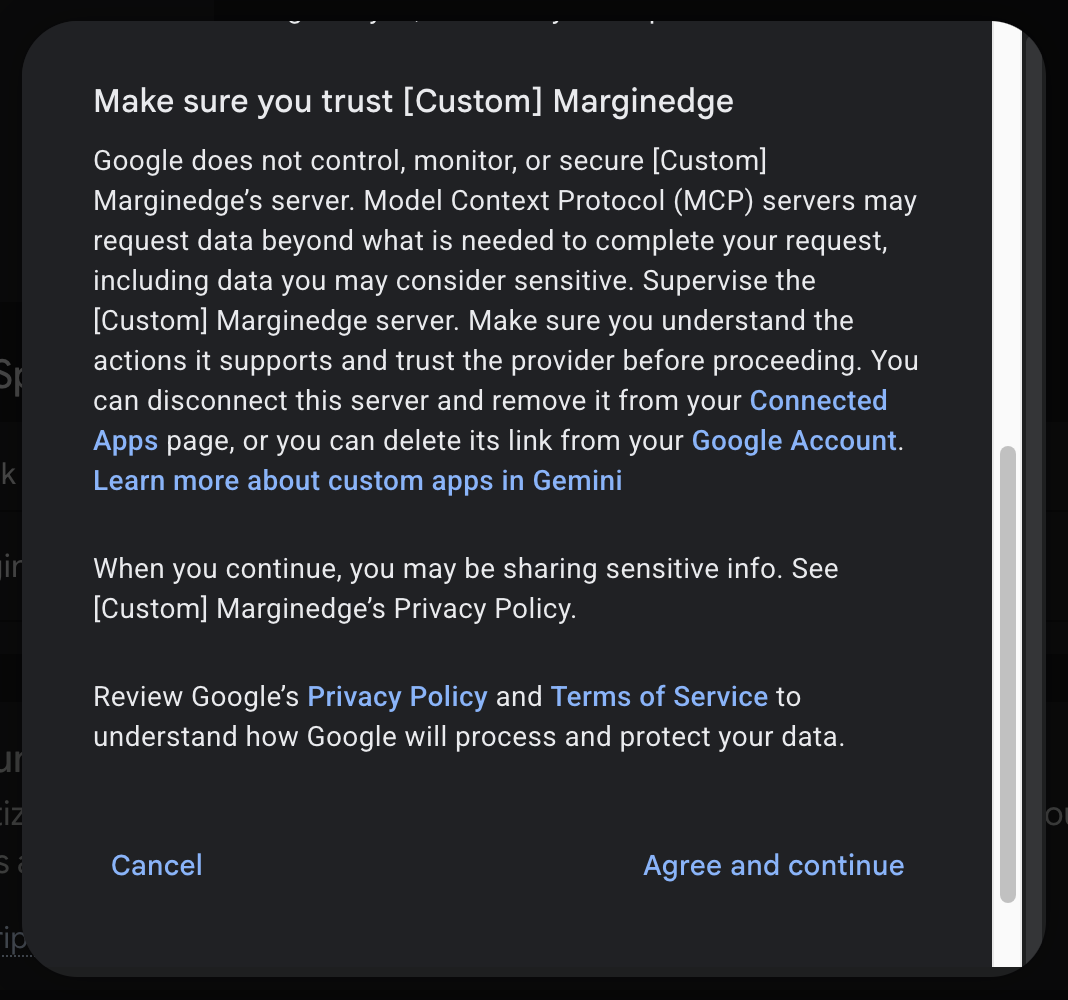The width and height of the screenshot is (1068, 1000).
Task: Click the scrollbar track below the thumb
Action: pyautogui.click(x=1007, y=935)
